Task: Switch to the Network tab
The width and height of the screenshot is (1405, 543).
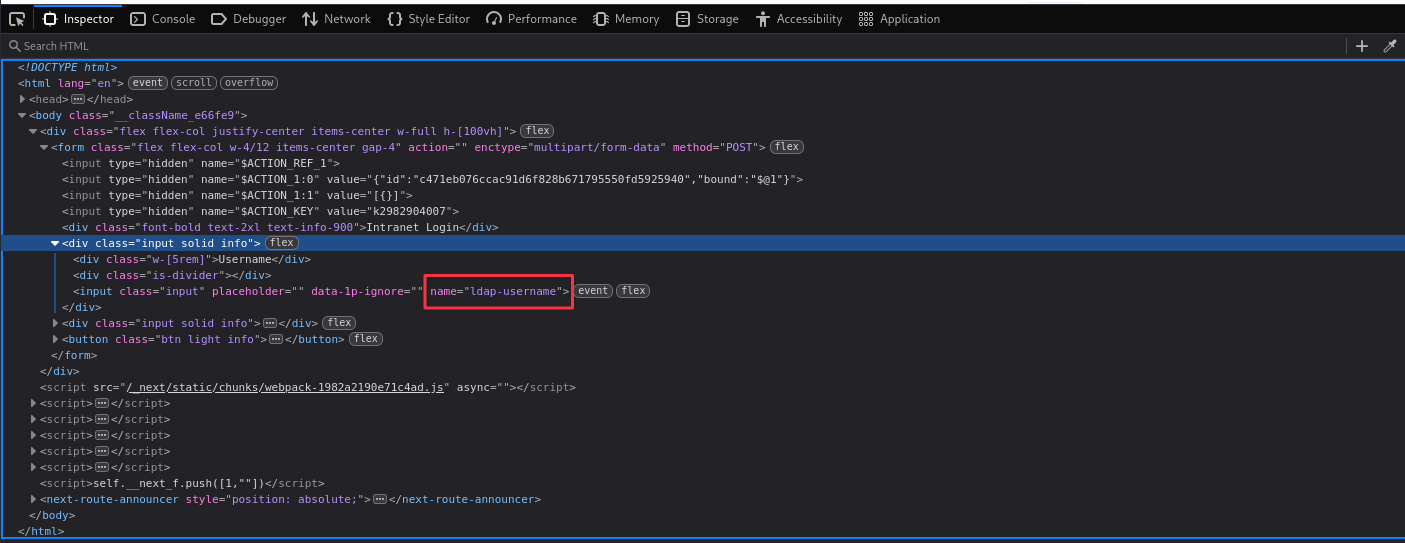Action: [337, 19]
